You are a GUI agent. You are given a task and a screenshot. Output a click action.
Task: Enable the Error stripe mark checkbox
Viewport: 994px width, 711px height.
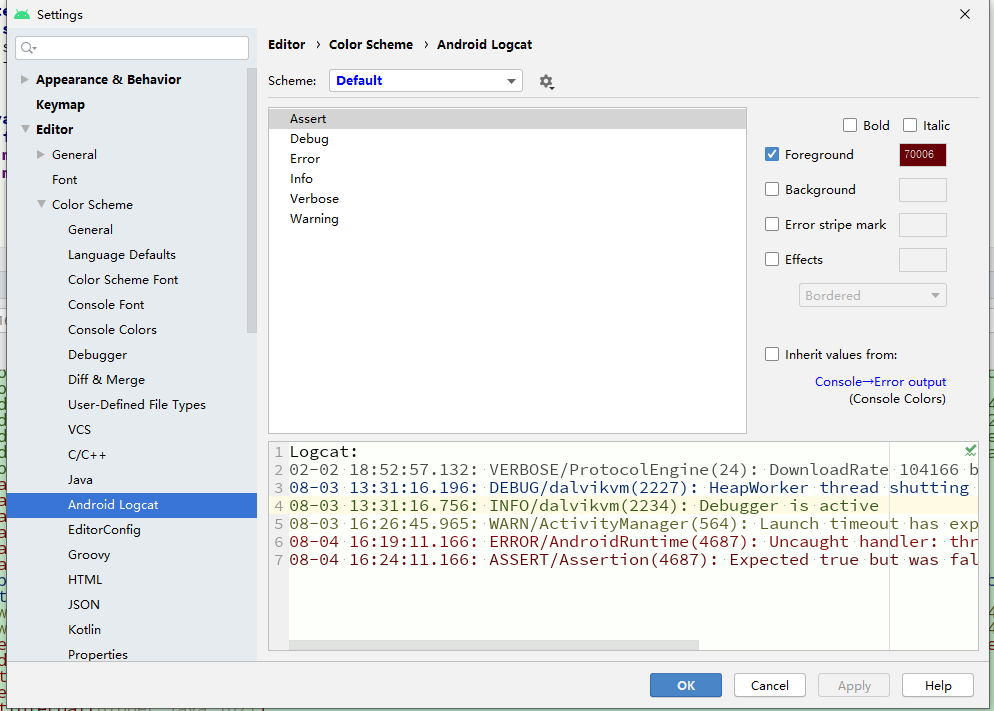coord(772,224)
